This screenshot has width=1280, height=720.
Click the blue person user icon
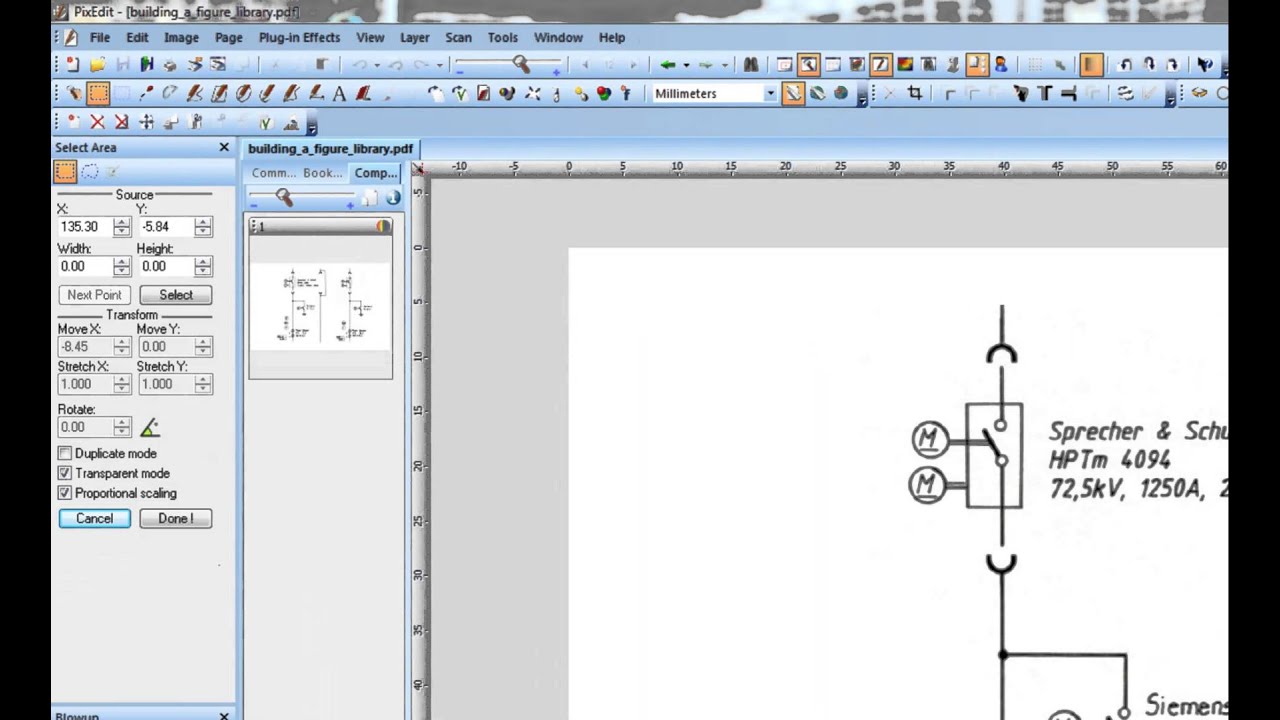point(1001,65)
